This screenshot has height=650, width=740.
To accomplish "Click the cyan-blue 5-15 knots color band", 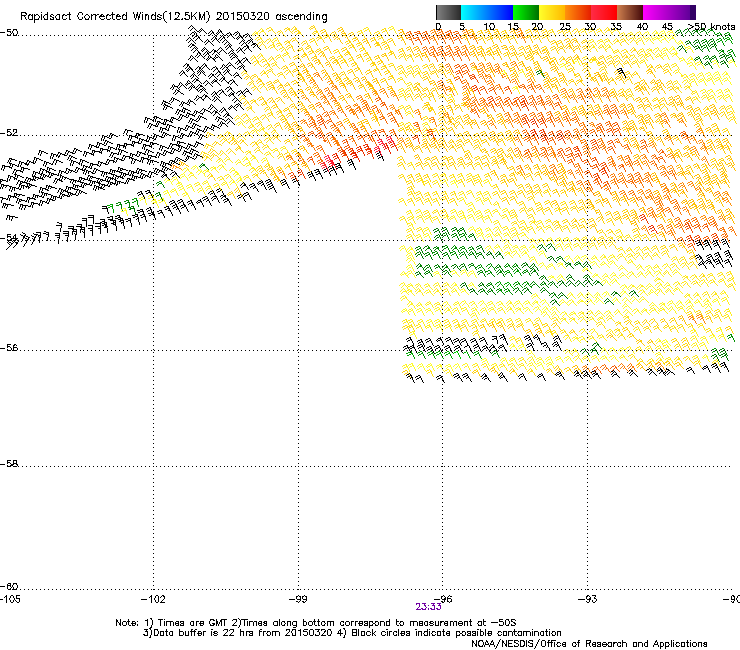I will click(x=487, y=12).
